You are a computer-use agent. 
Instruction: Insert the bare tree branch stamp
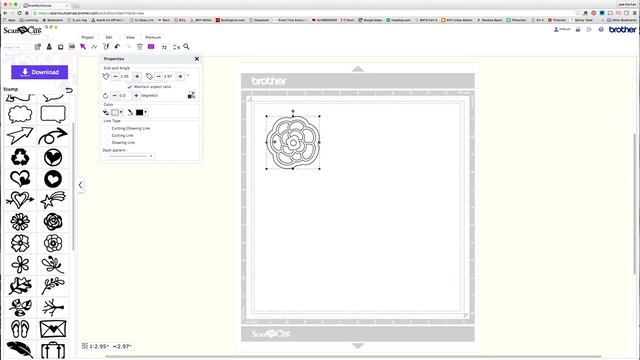pos(53,307)
